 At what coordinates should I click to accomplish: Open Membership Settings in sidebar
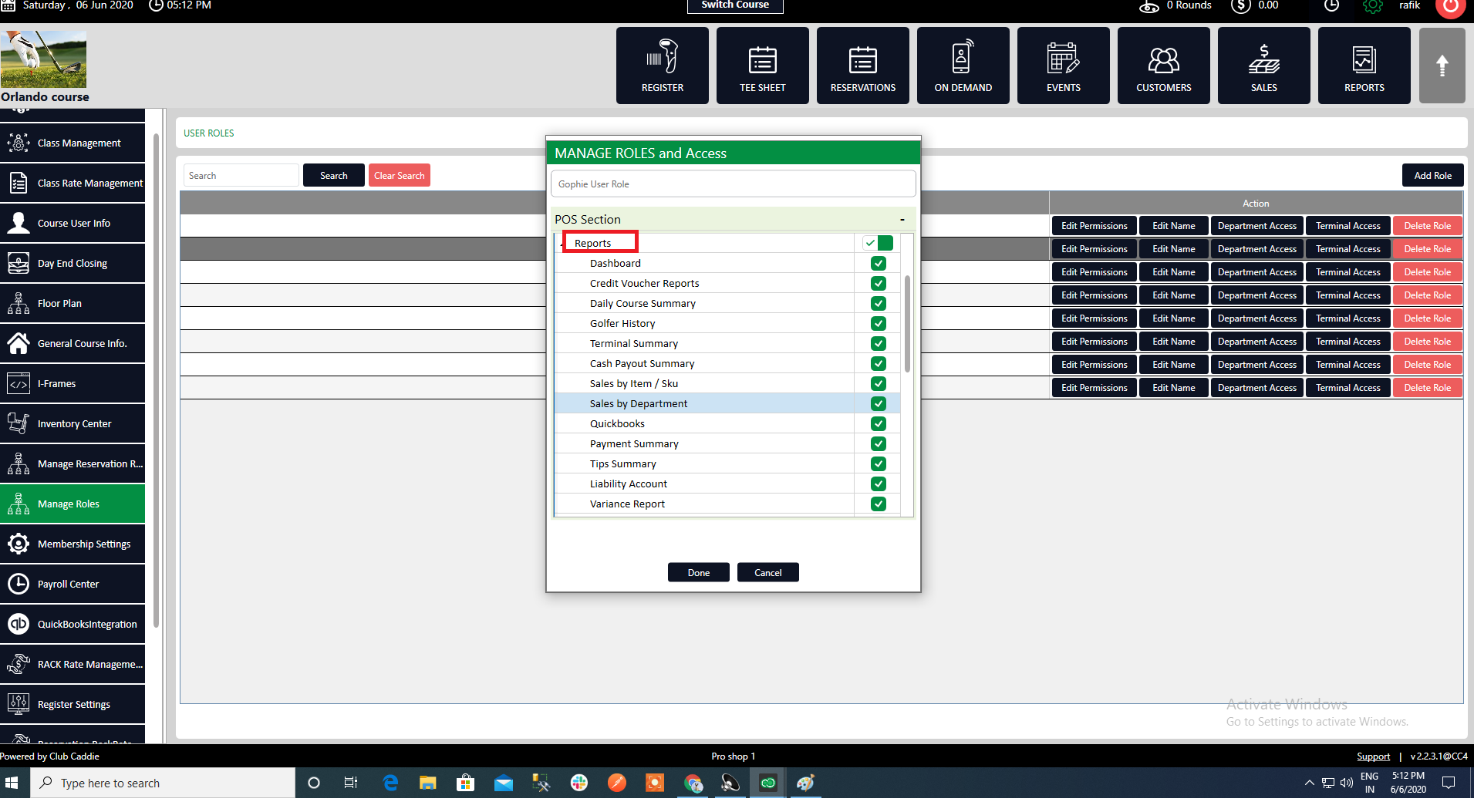[x=73, y=544]
